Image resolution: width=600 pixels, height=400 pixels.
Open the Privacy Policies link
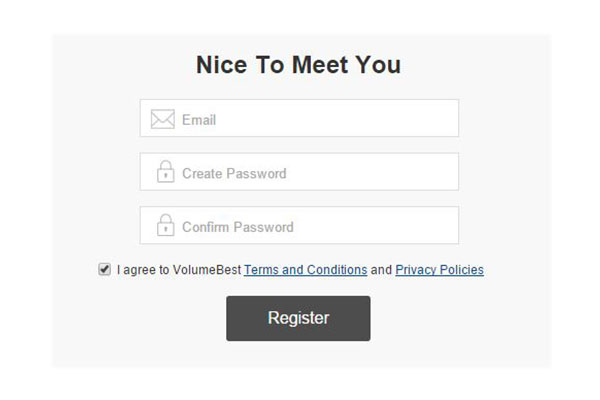click(x=439, y=270)
